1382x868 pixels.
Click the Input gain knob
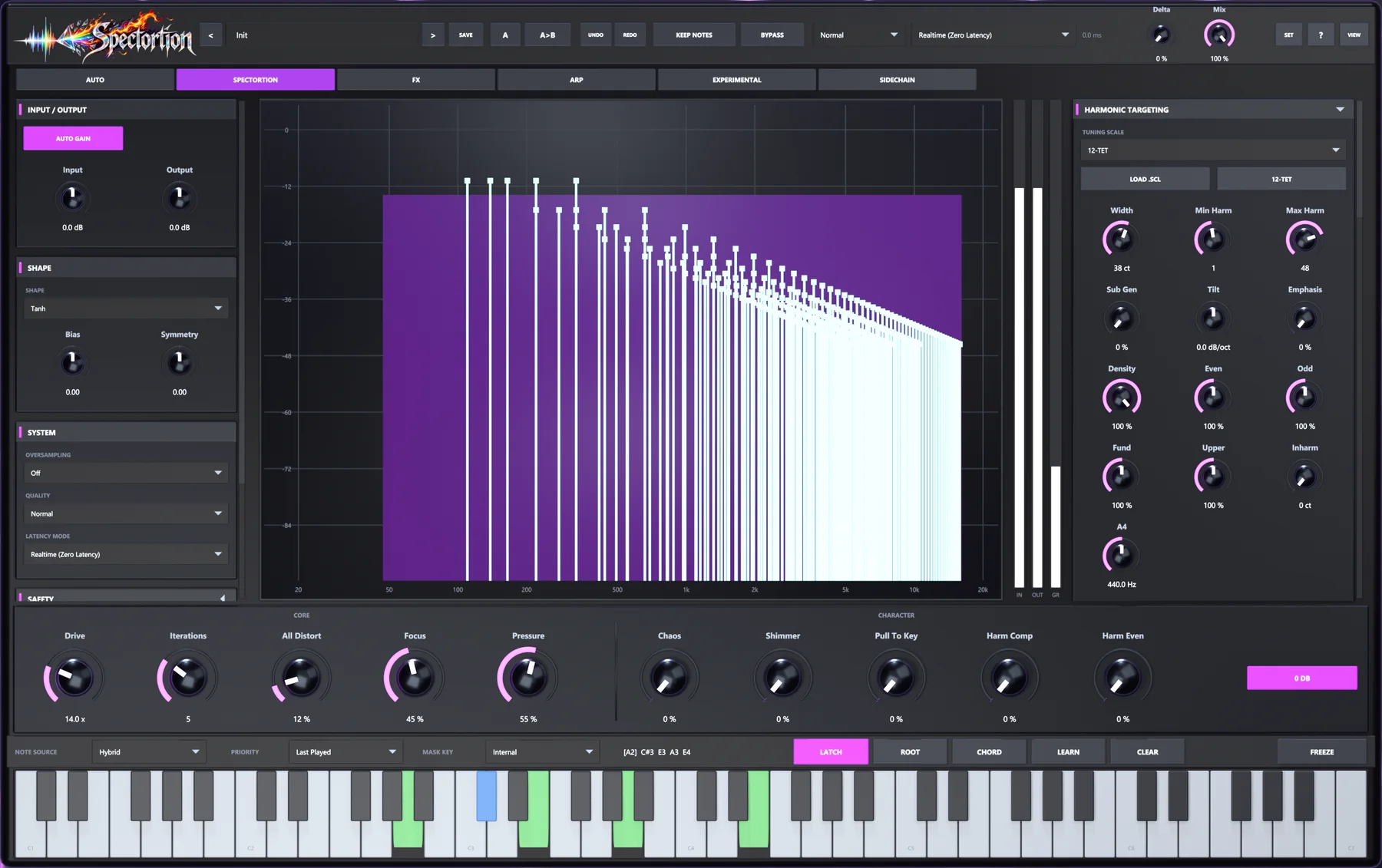coord(72,198)
